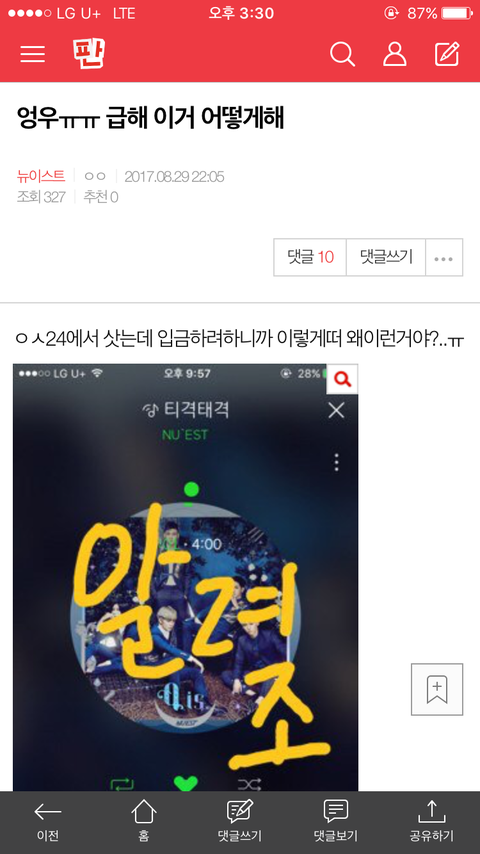Tap the compose post icon
The image size is (480, 854).
[x=447, y=54]
